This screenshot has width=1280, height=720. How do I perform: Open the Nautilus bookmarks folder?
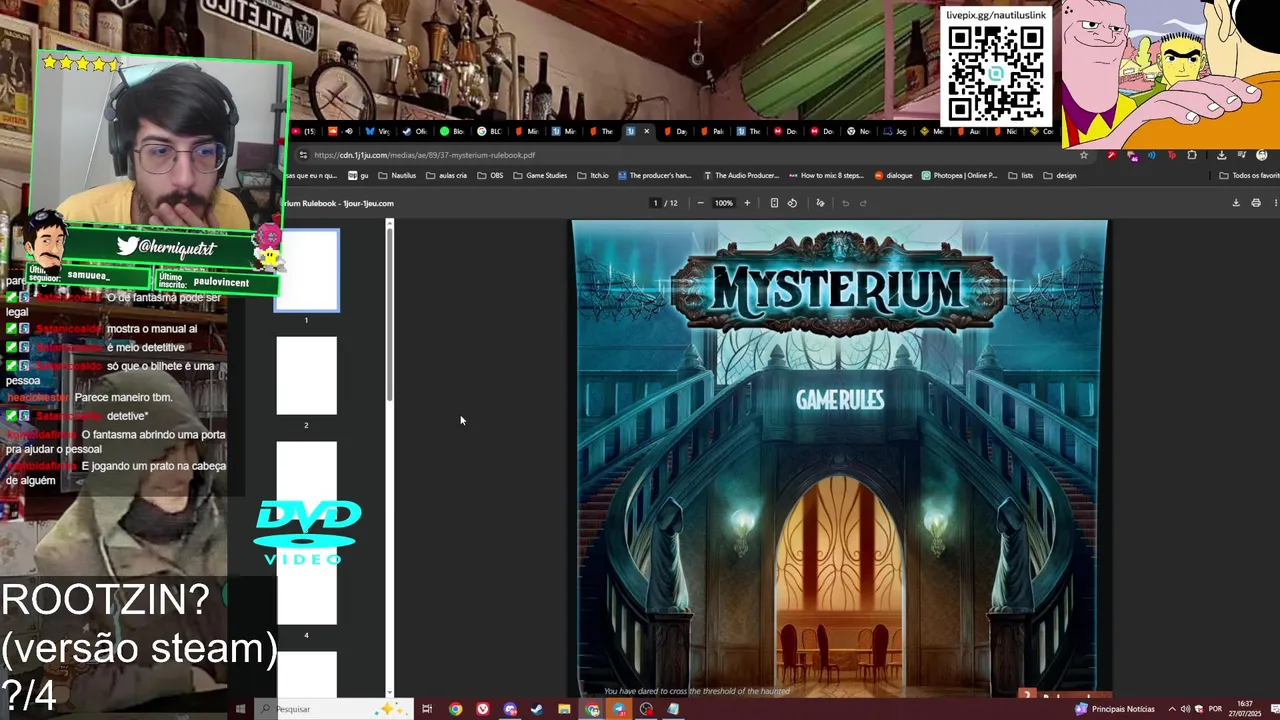tap(397, 175)
